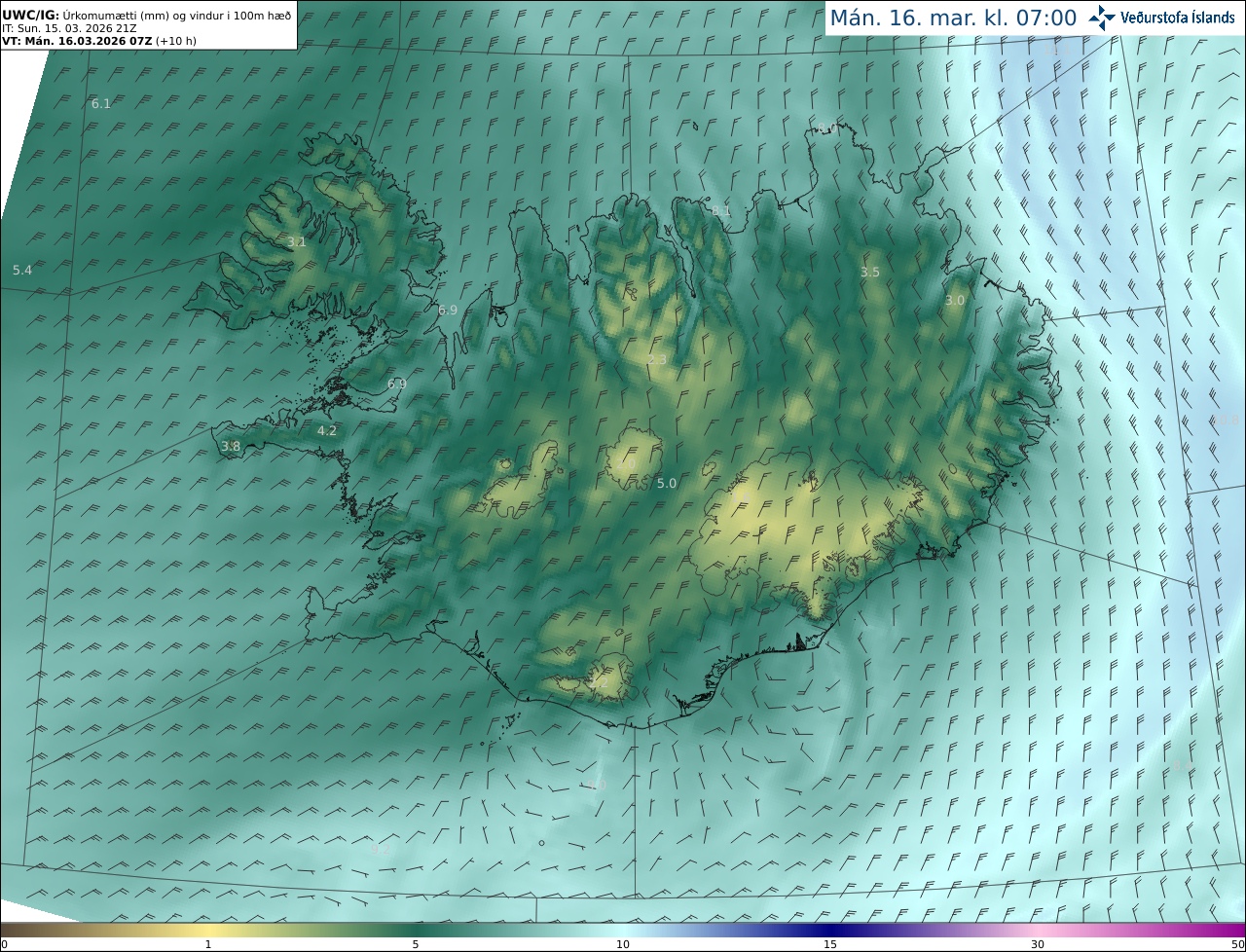Click the 50 tick label on the color scale
Image resolution: width=1246 pixels, height=952 pixels.
(1237, 944)
